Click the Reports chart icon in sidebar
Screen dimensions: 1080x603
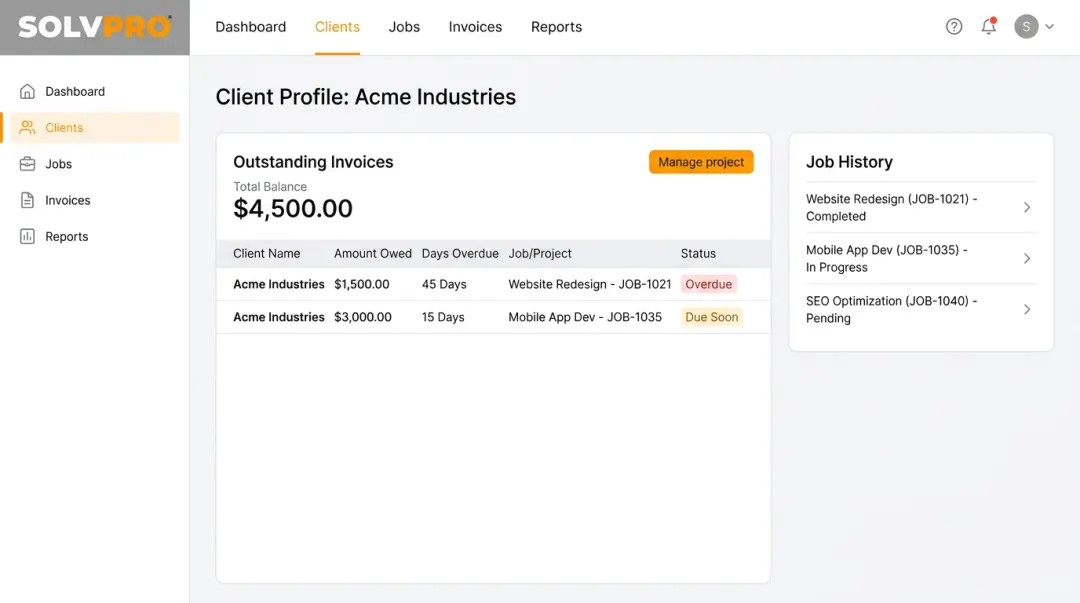click(x=27, y=236)
